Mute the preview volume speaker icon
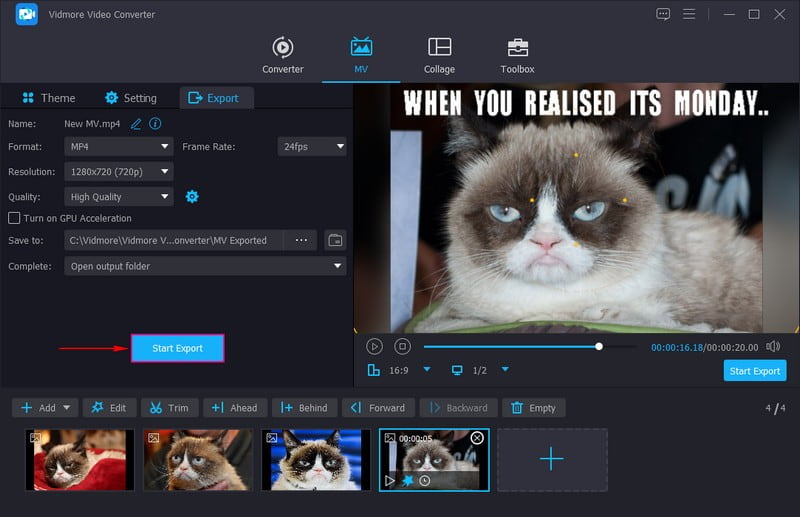 click(773, 346)
